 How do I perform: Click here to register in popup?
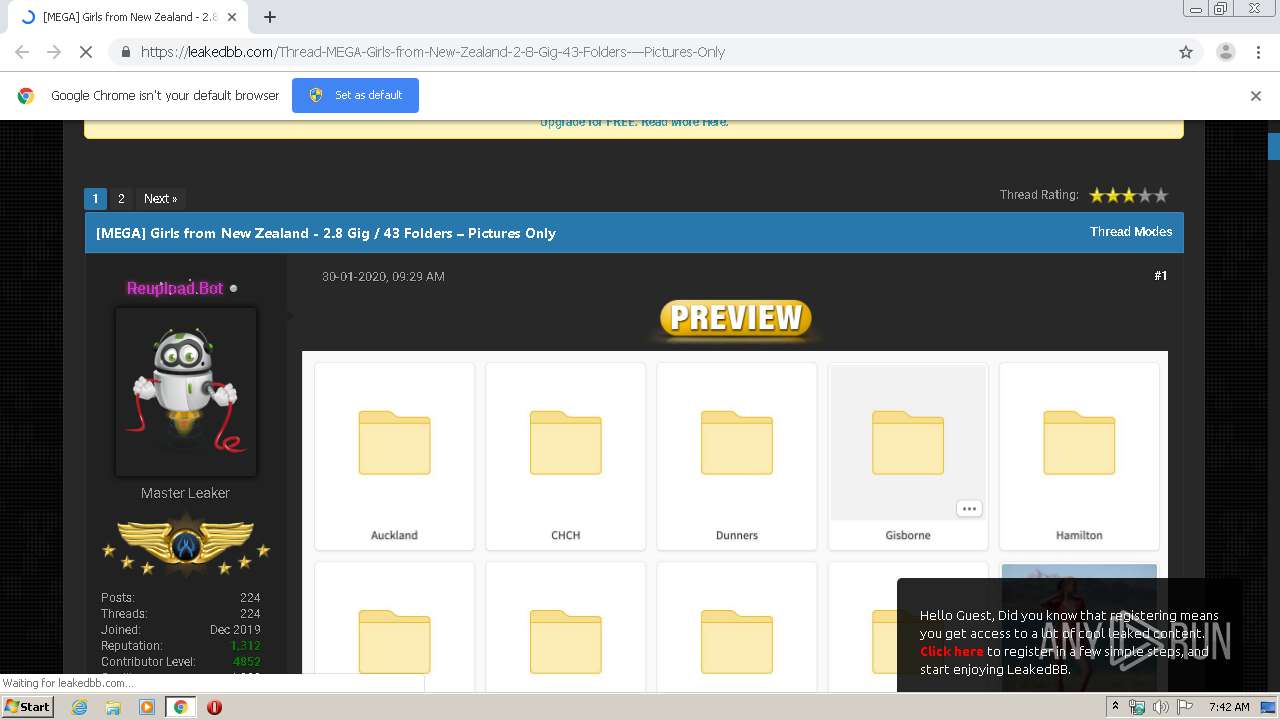(951, 651)
